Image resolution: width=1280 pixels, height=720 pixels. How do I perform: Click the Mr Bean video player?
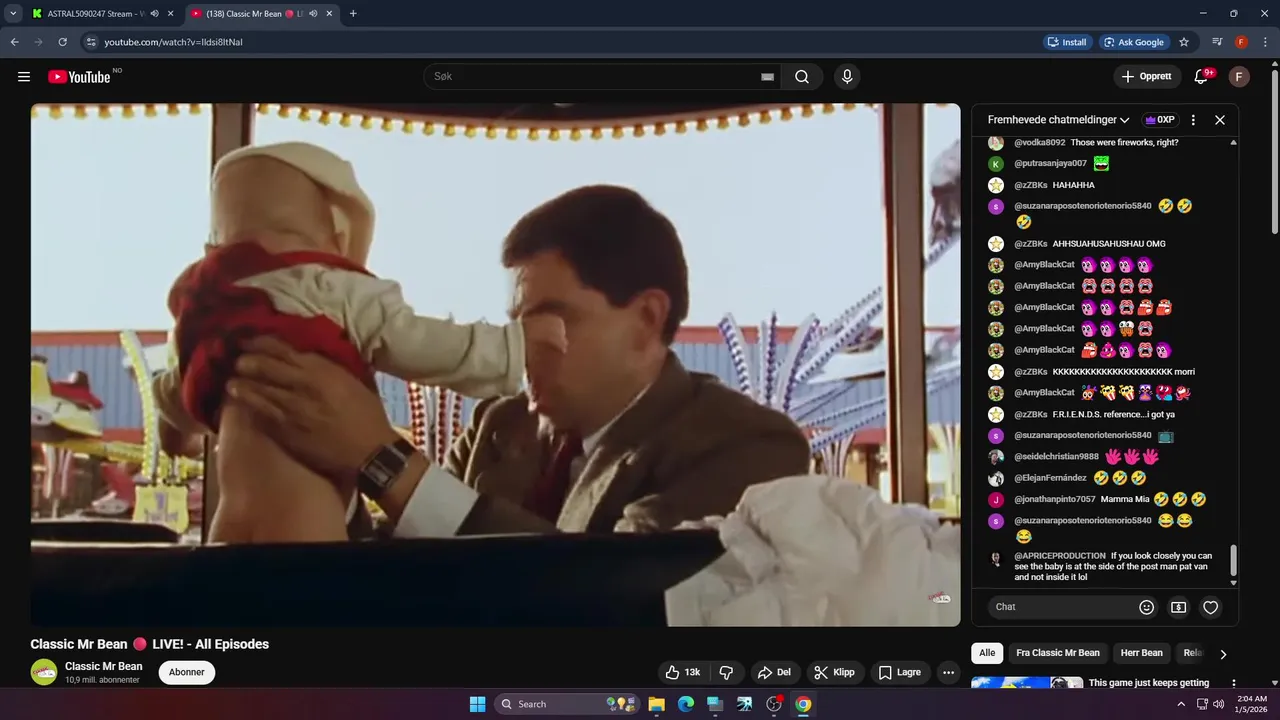click(x=496, y=365)
